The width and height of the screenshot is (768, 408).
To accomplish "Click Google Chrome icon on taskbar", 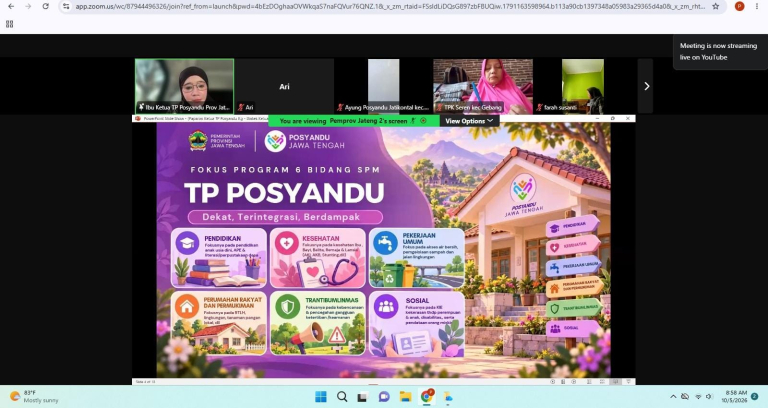I will click(x=427, y=396).
